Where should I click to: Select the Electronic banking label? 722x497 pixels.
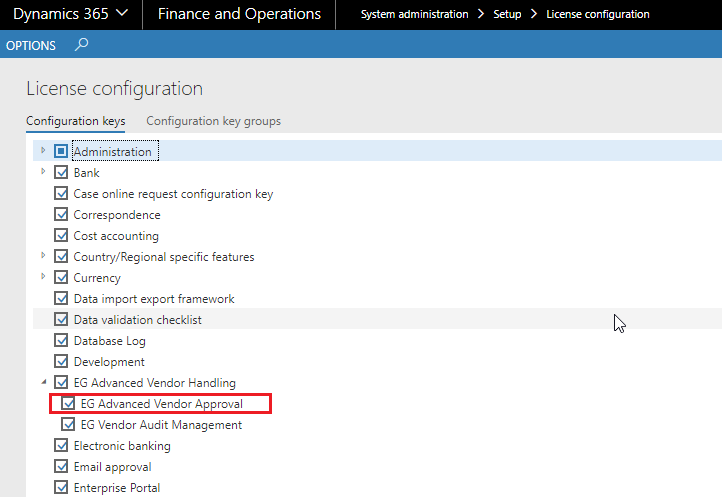click(122, 446)
